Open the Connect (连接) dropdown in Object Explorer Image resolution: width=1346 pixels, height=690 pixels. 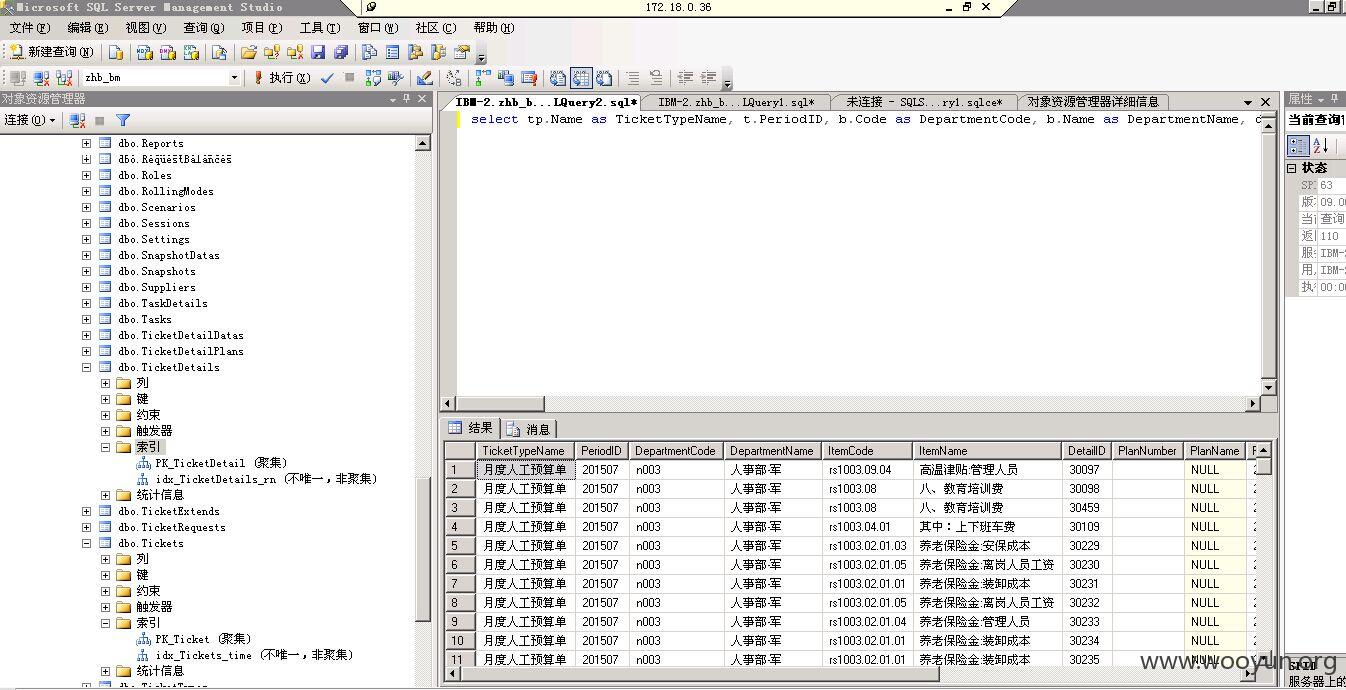(x=29, y=120)
